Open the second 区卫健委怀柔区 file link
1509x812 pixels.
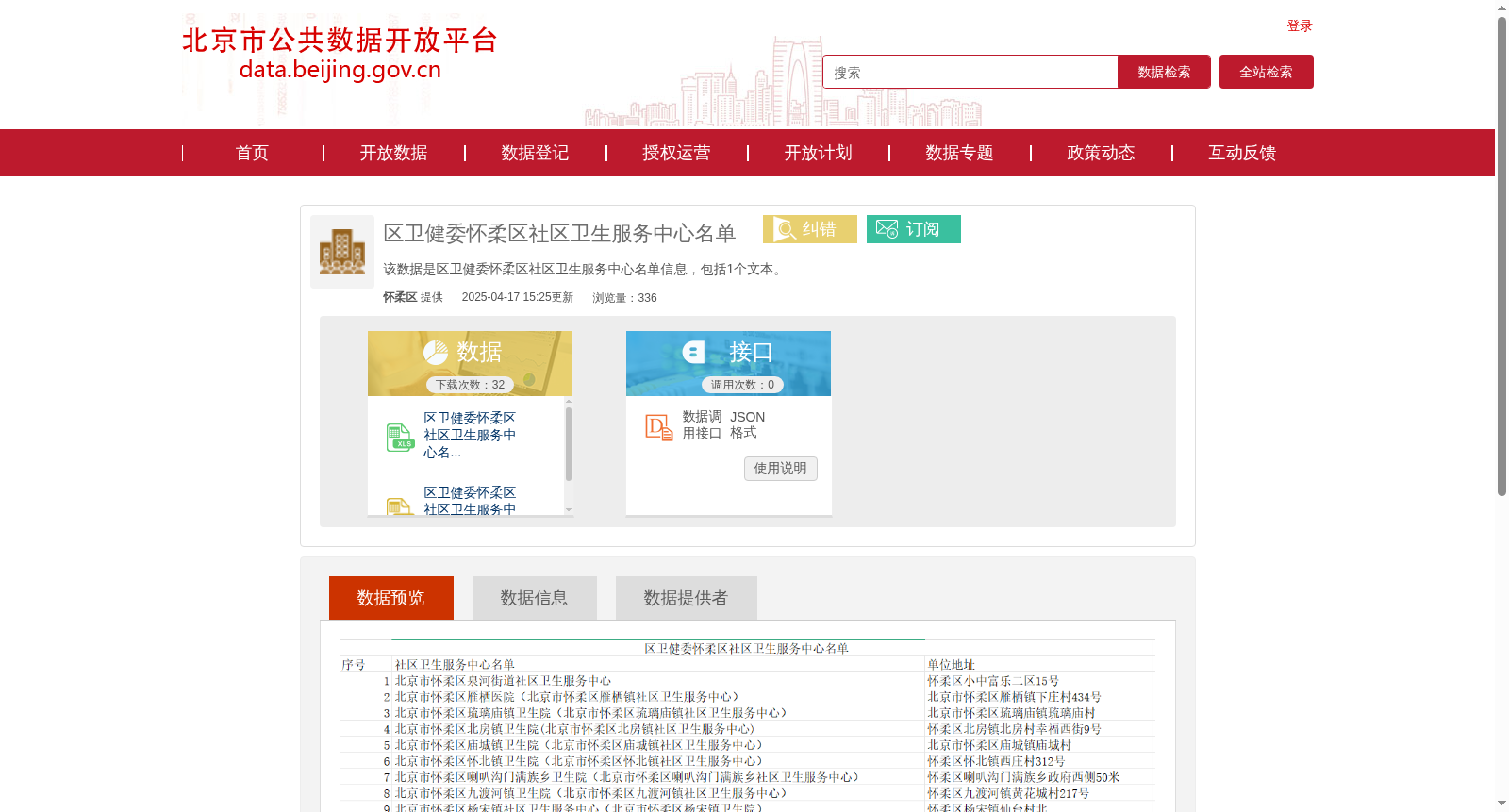(x=470, y=501)
